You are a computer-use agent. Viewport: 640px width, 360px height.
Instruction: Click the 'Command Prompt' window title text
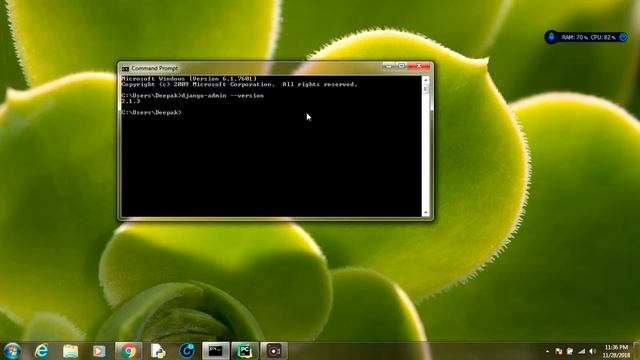pyautogui.click(x=155, y=69)
